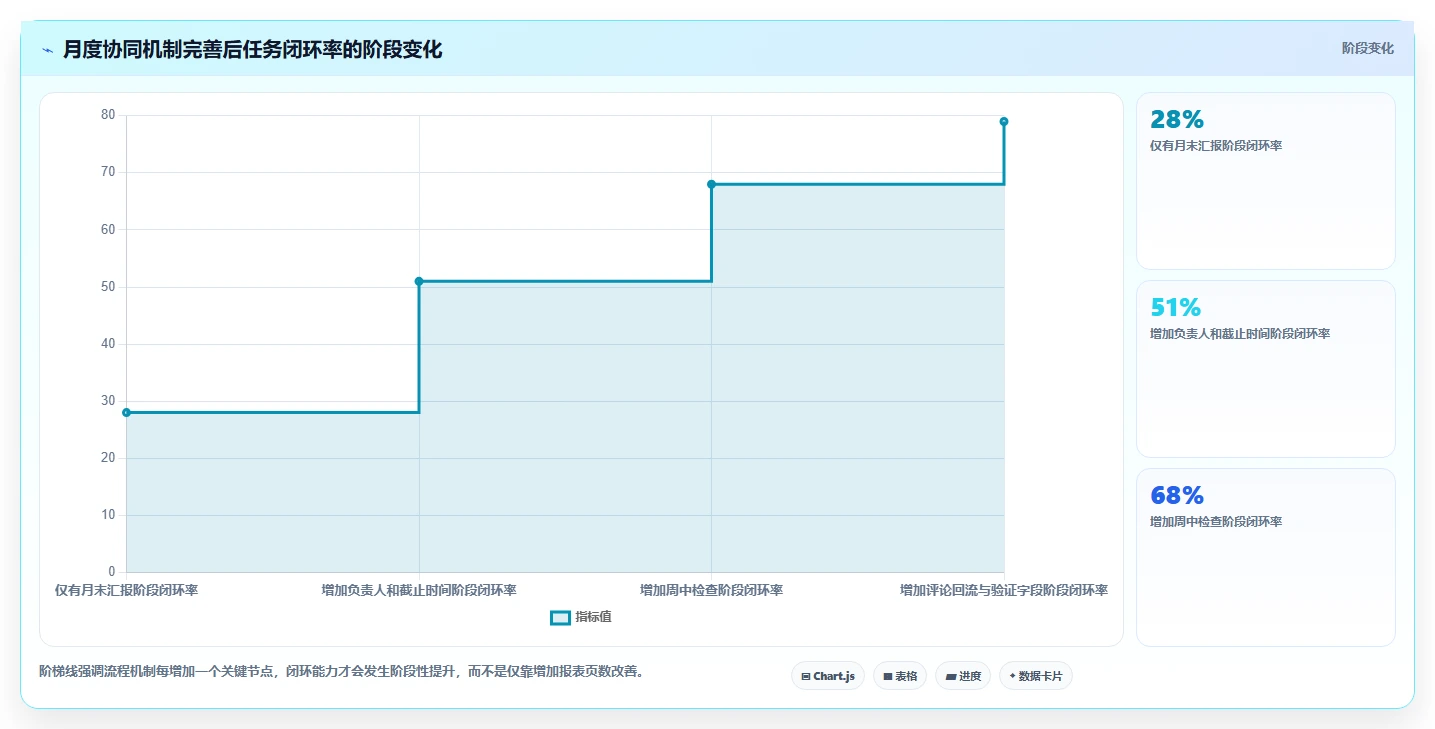Toggle the 指标值 legend swatch
The image size is (1435, 729).
(x=560, y=618)
